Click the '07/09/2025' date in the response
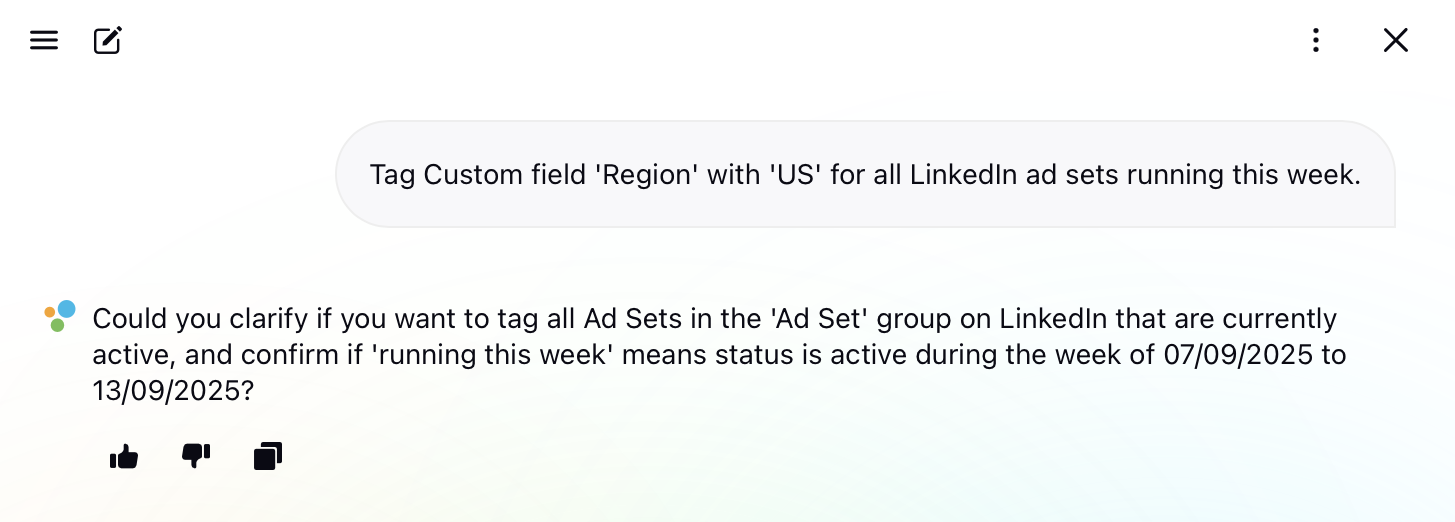This screenshot has height=522, width=1455. (x=1238, y=355)
